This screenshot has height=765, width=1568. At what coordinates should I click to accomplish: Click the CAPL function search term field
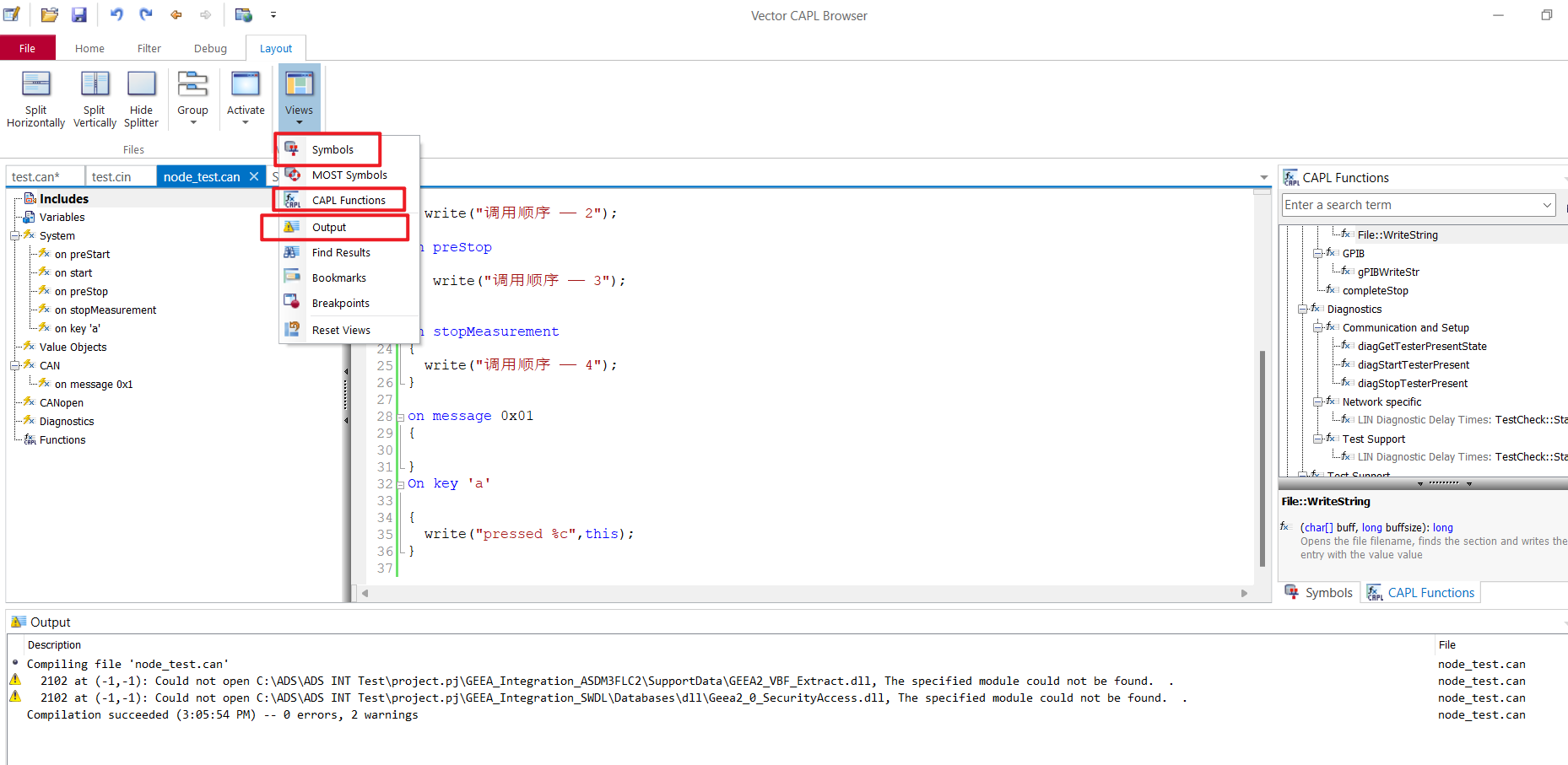tap(1411, 205)
